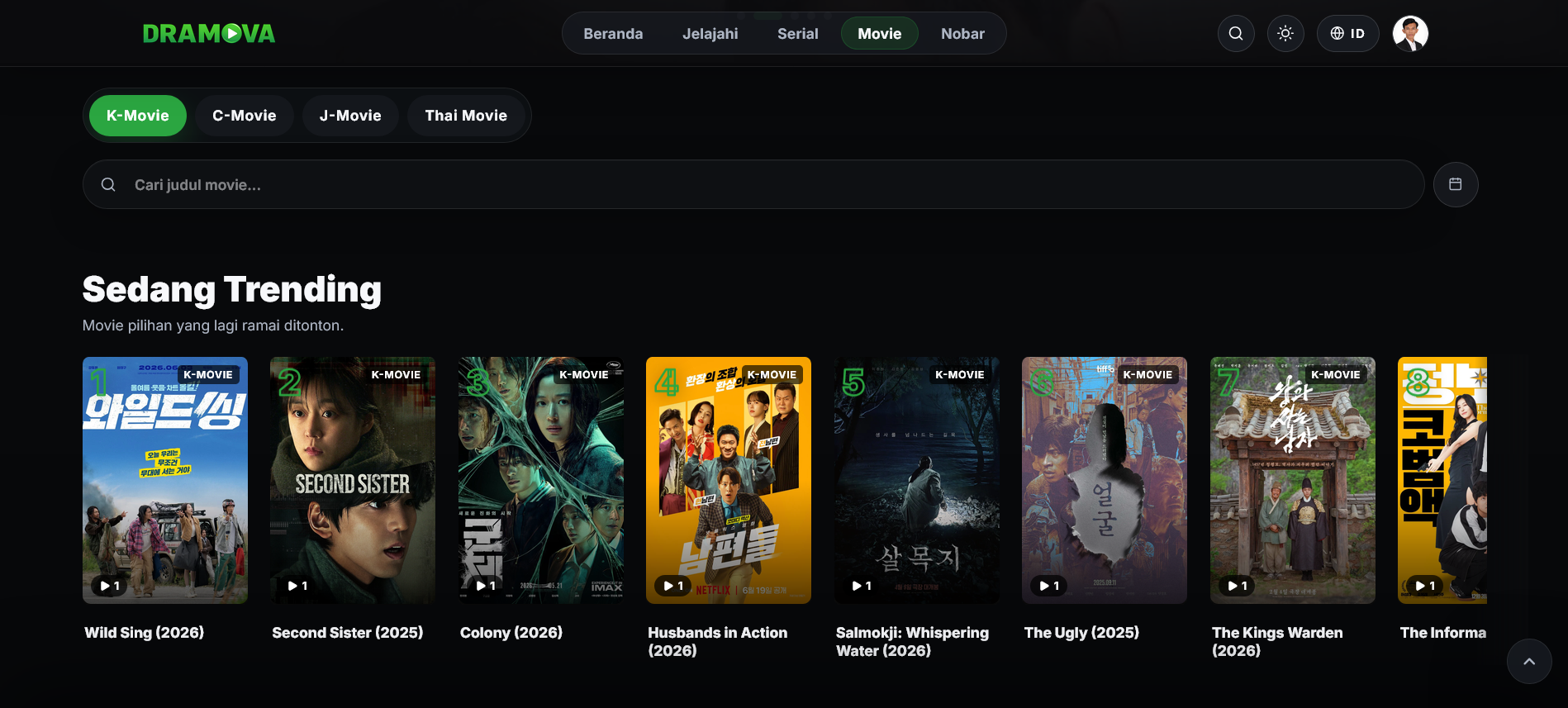Focus the Cari judul movie search field
Screen dimensions: 1568x708
coord(753,184)
